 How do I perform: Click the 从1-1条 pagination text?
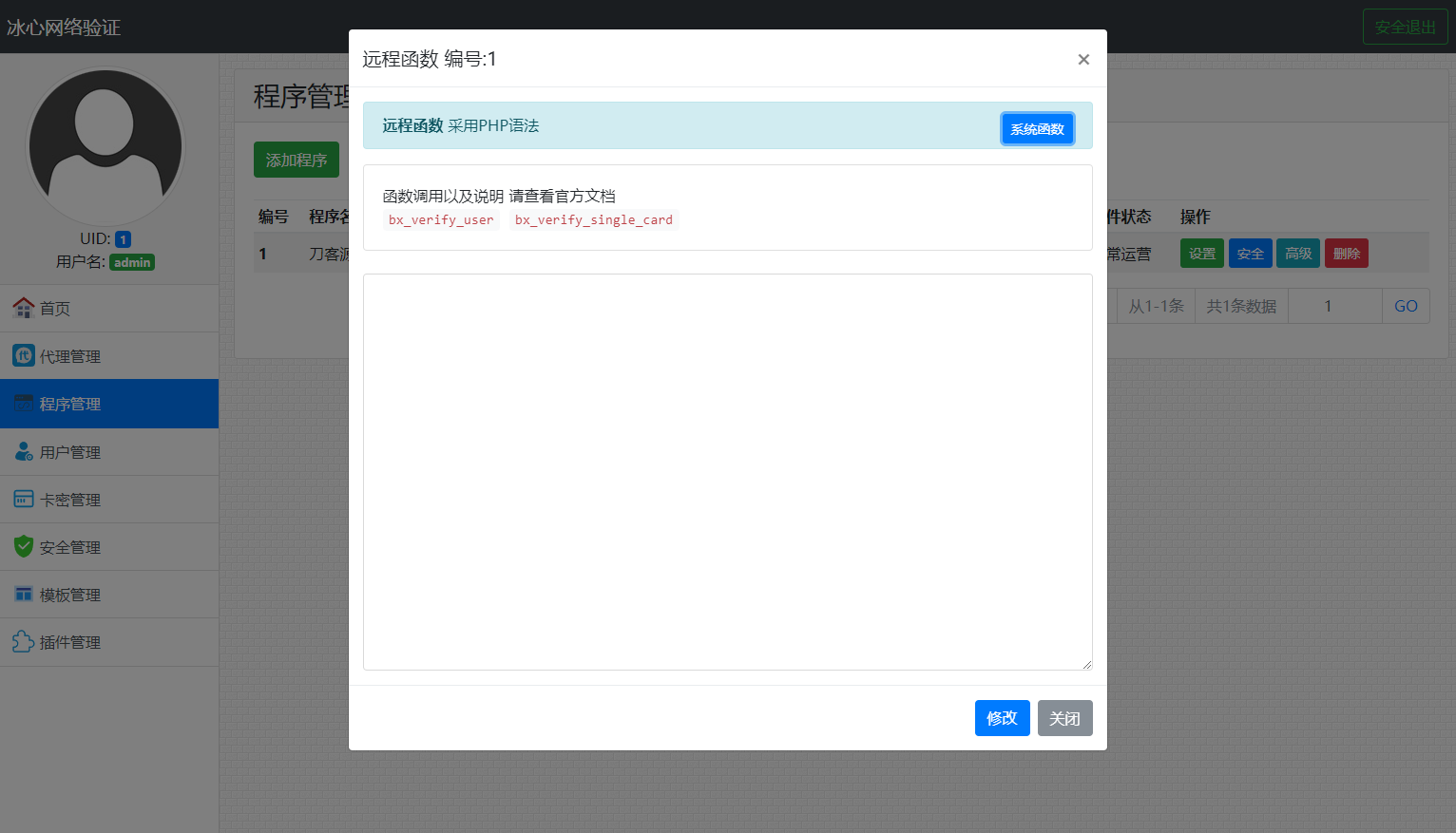click(x=1156, y=306)
